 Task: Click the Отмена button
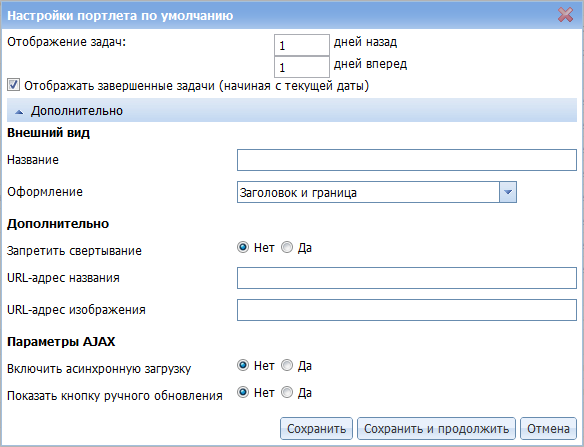point(548,428)
